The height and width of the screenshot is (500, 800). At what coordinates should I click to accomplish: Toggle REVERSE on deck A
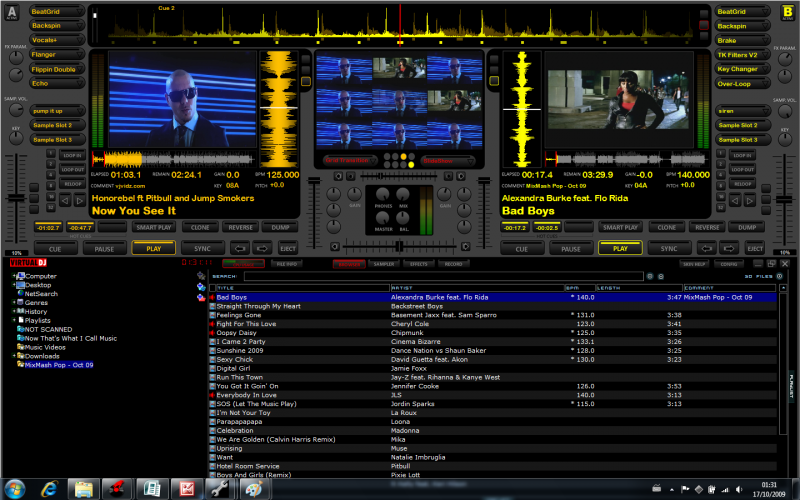pyautogui.click(x=241, y=228)
